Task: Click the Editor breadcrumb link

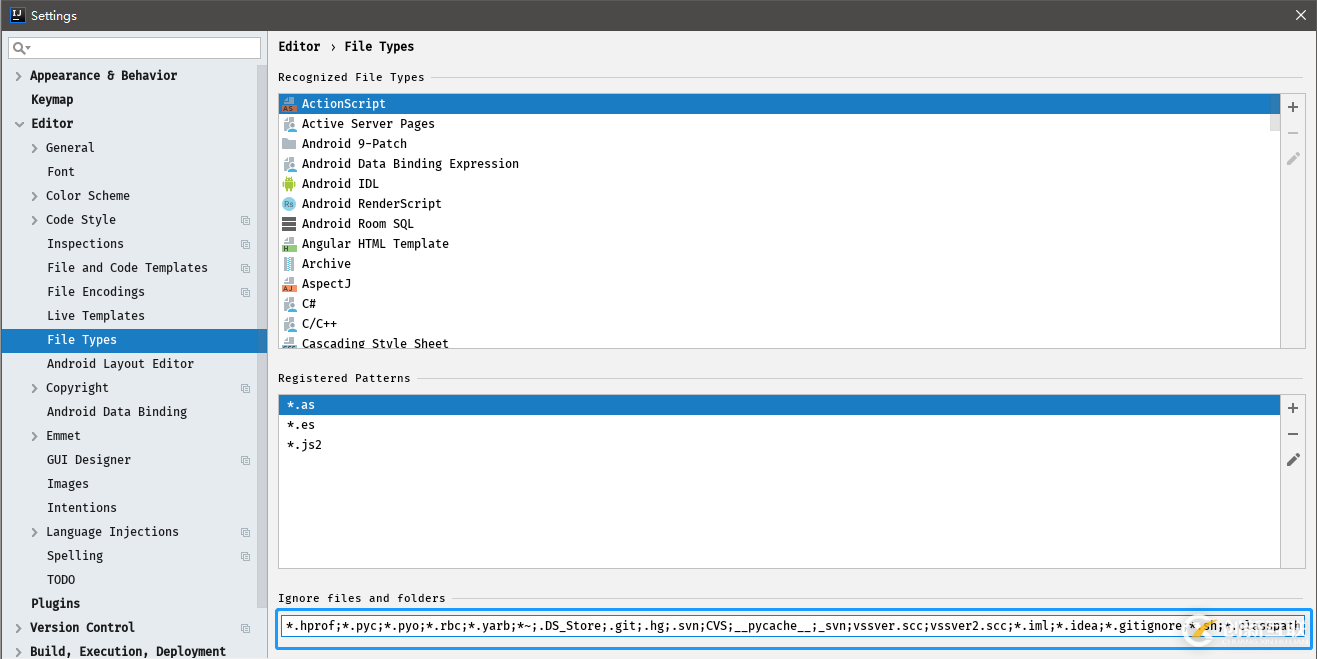Action: point(299,47)
